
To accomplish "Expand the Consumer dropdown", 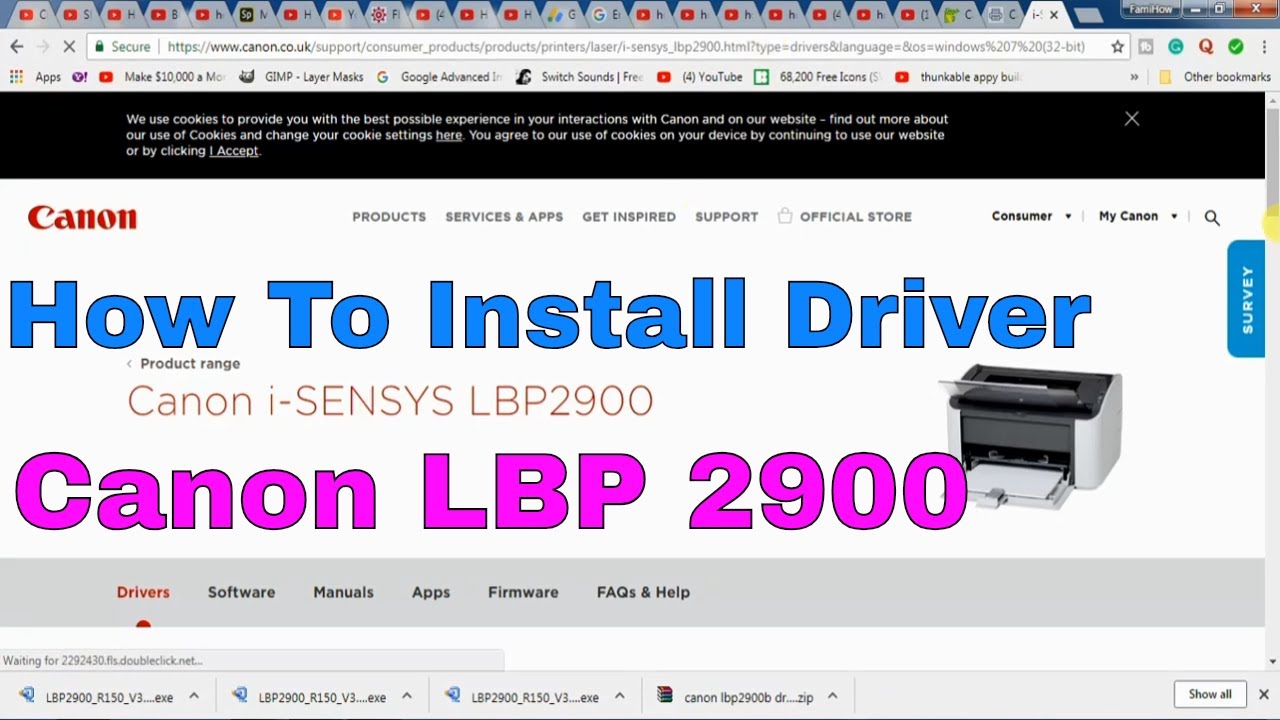I will [x=1031, y=216].
